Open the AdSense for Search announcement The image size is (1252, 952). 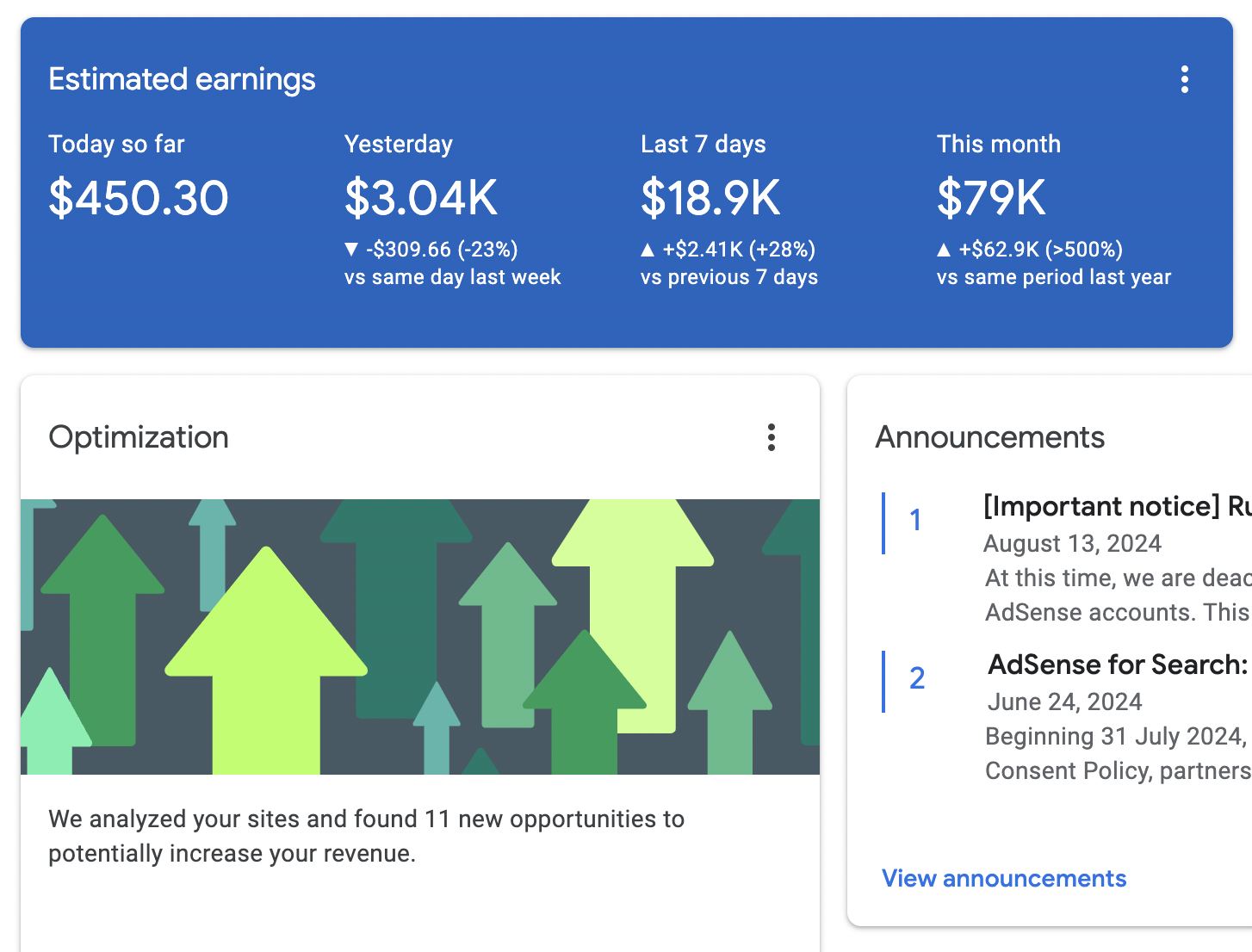pos(1117,665)
